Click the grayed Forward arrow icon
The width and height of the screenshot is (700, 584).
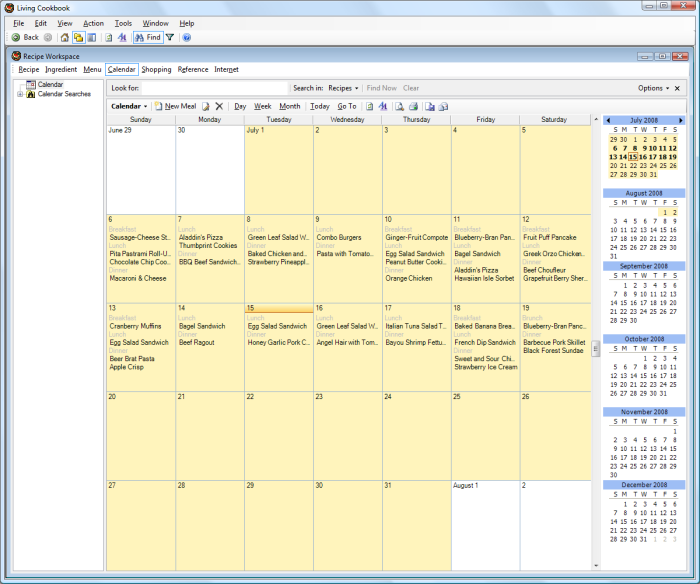tap(48, 38)
